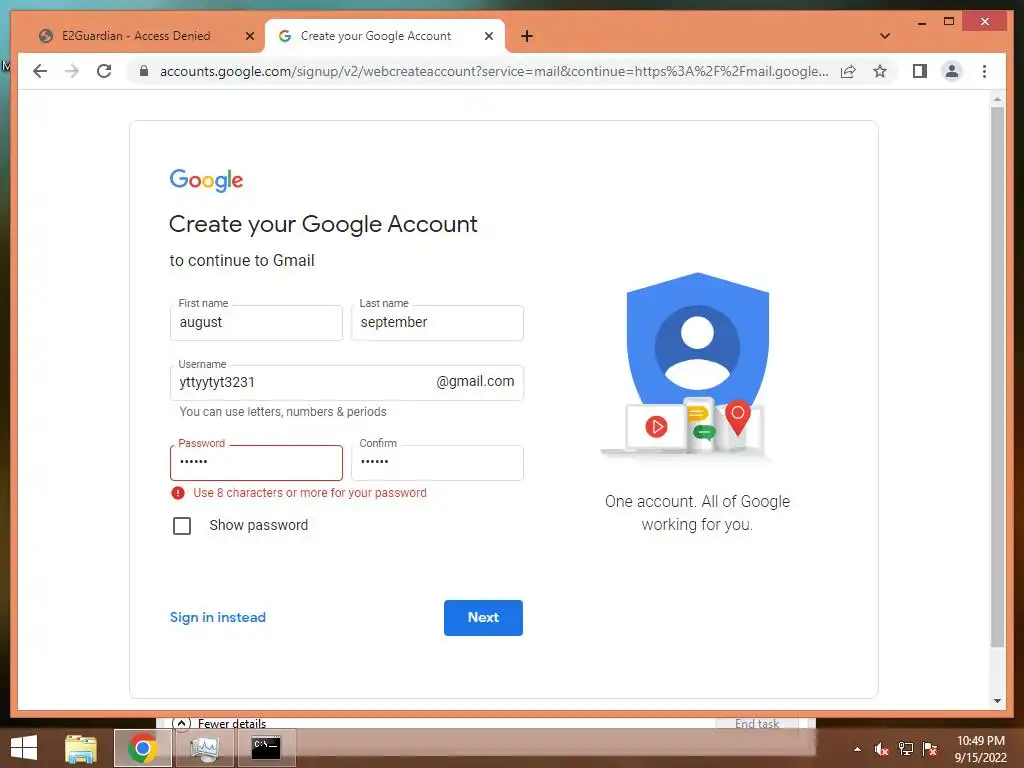Click the muted volume tray icon
The width and height of the screenshot is (1024, 768).
tap(881, 749)
